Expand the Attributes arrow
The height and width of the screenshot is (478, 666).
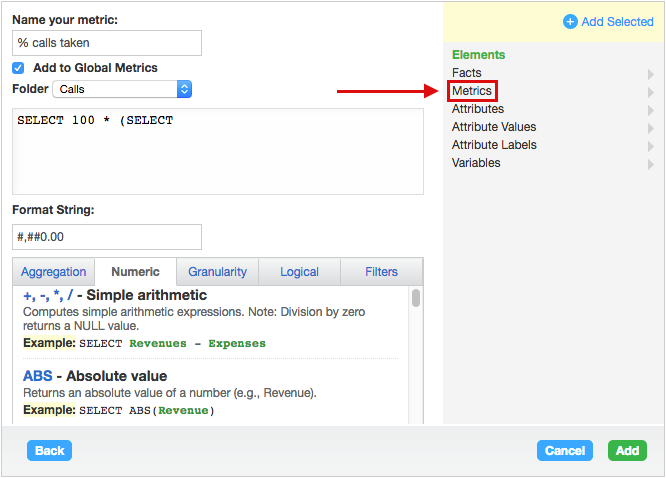tap(651, 110)
